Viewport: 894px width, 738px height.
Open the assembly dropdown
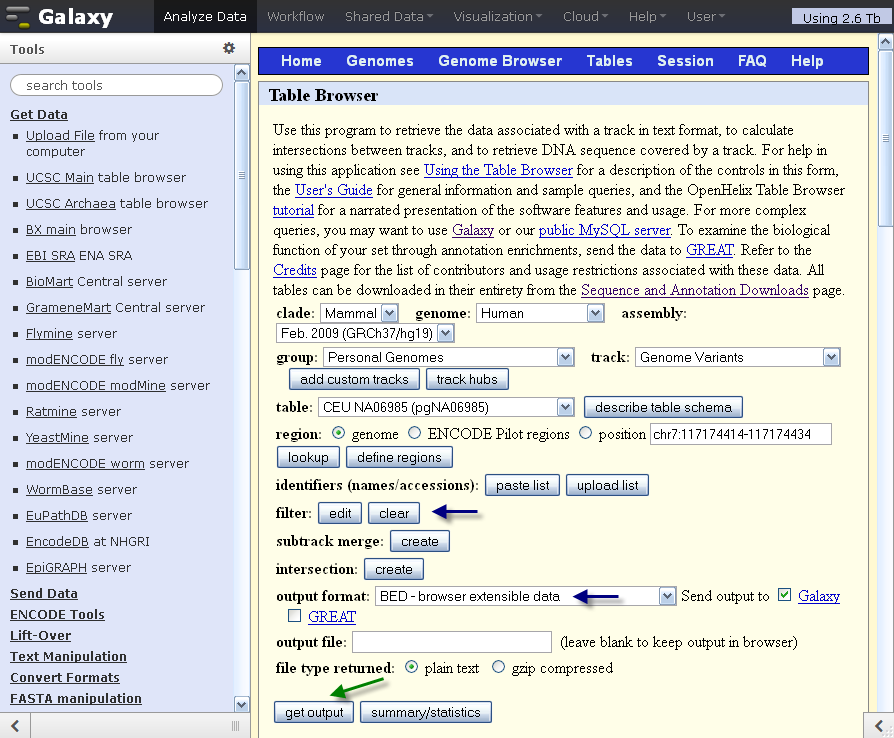[365, 333]
